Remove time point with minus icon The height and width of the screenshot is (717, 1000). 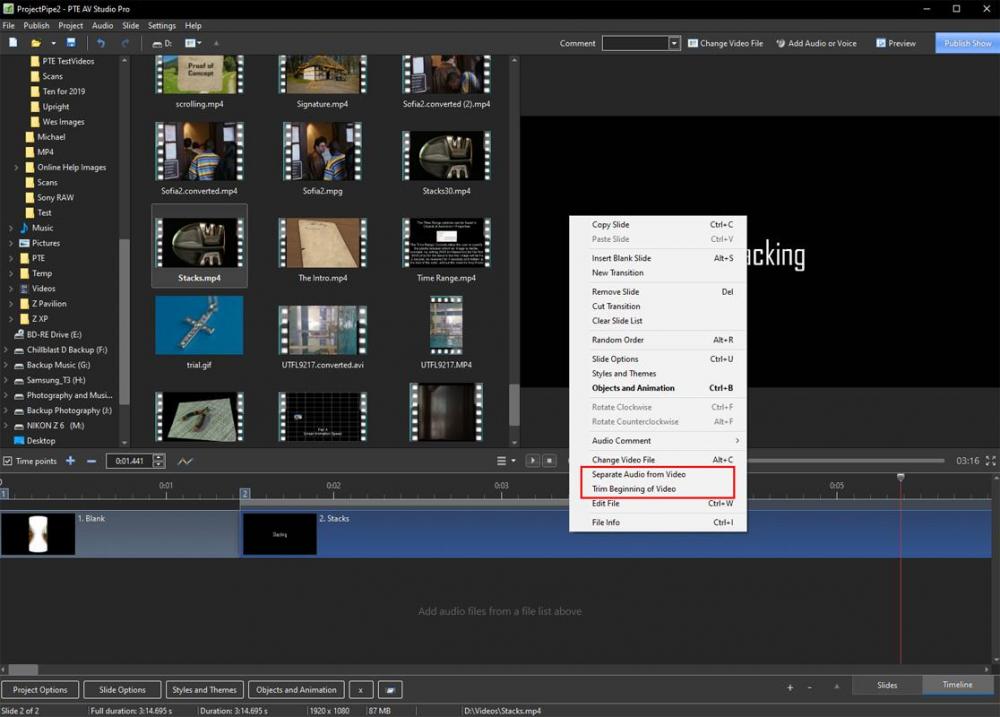(x=91, y=461)
